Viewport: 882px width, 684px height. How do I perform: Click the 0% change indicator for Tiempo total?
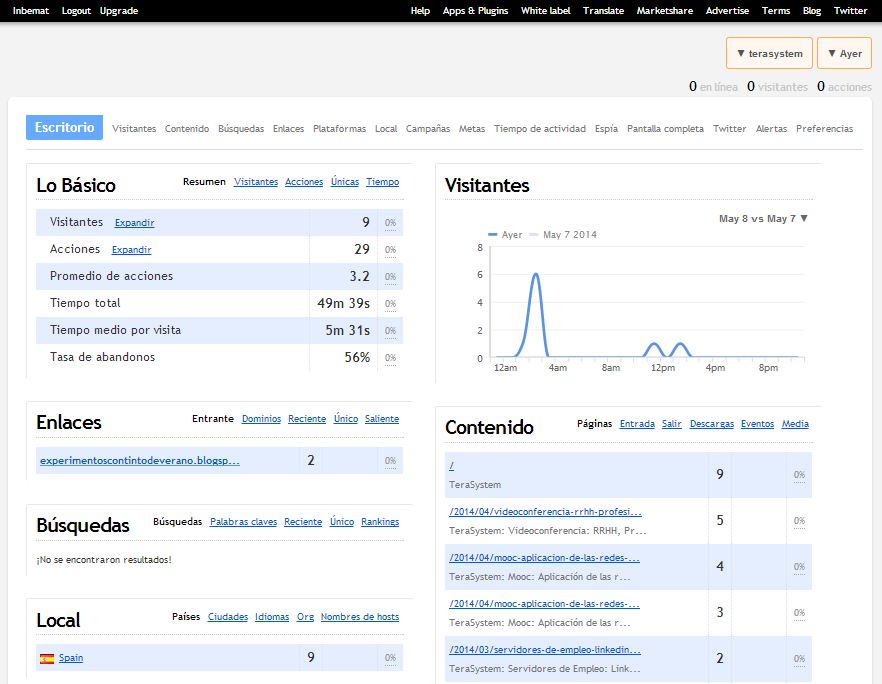tap(389, 303)
